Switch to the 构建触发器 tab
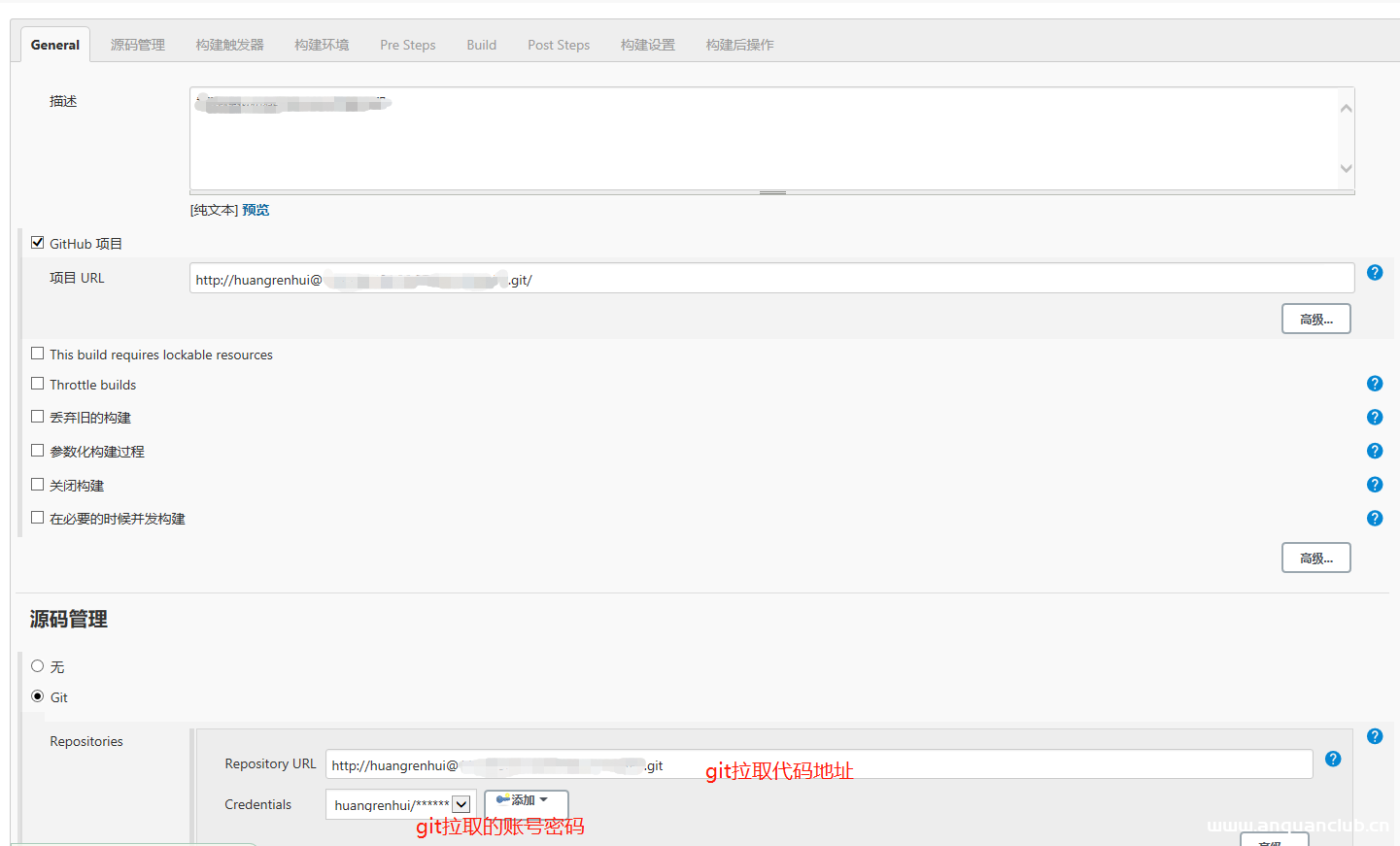 click(x=229, y=45)
